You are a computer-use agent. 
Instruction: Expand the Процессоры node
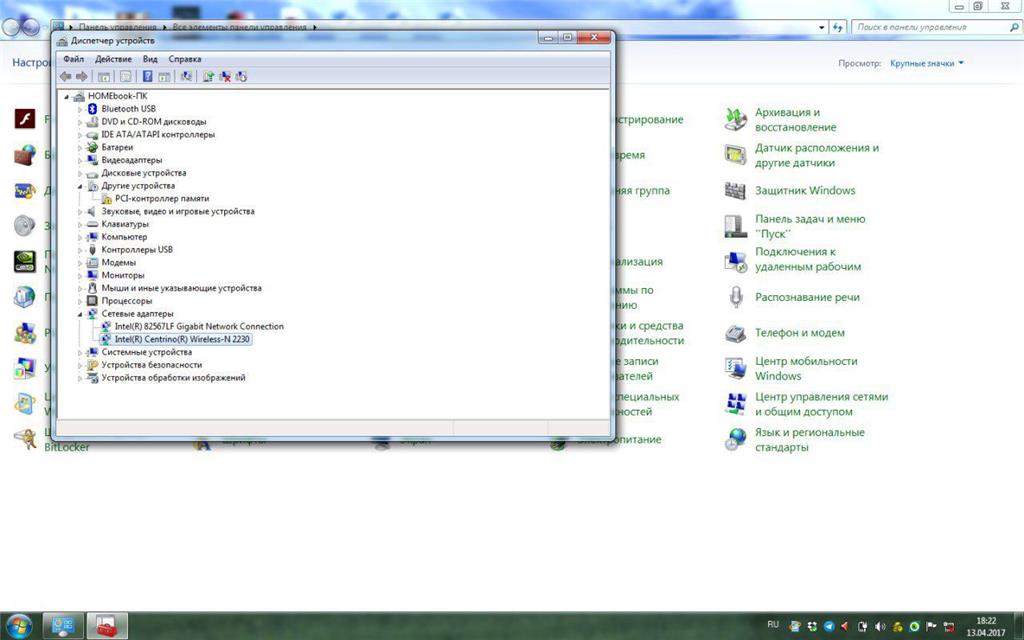click(80, 301)
